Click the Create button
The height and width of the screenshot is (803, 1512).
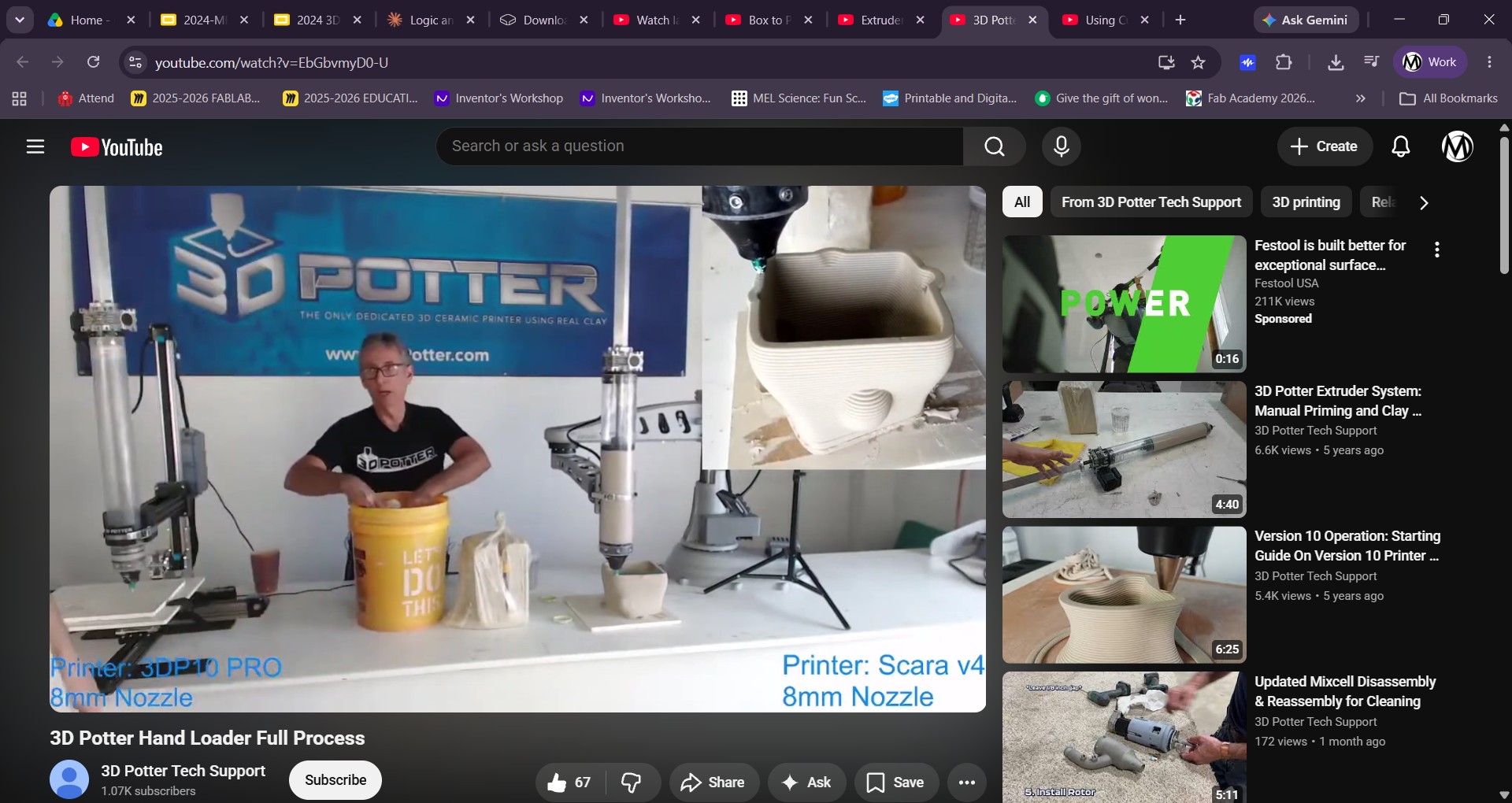(x=1325, y=146)
